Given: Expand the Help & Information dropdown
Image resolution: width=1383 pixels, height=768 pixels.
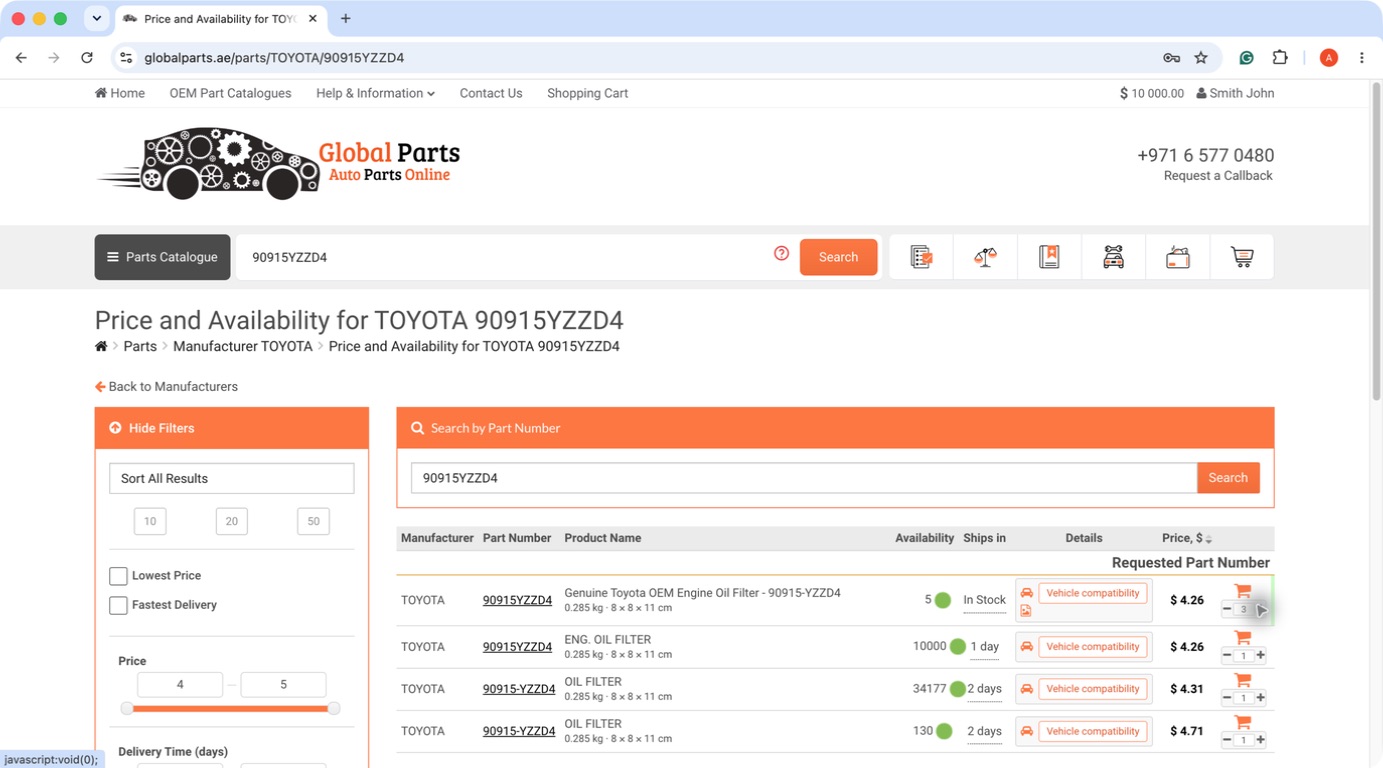Looking at the screenshot, I should tap(375, 93).
